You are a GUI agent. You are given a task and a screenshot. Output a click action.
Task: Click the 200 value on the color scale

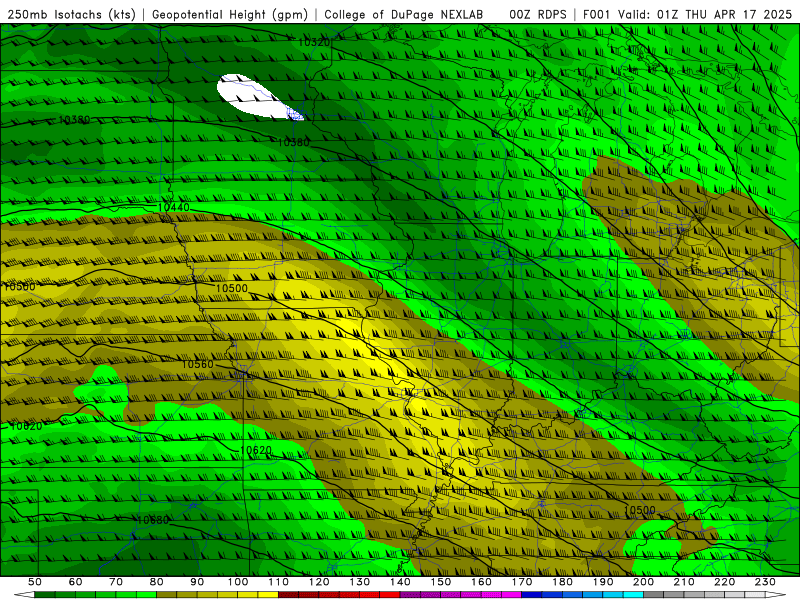(x=643, y=582)
